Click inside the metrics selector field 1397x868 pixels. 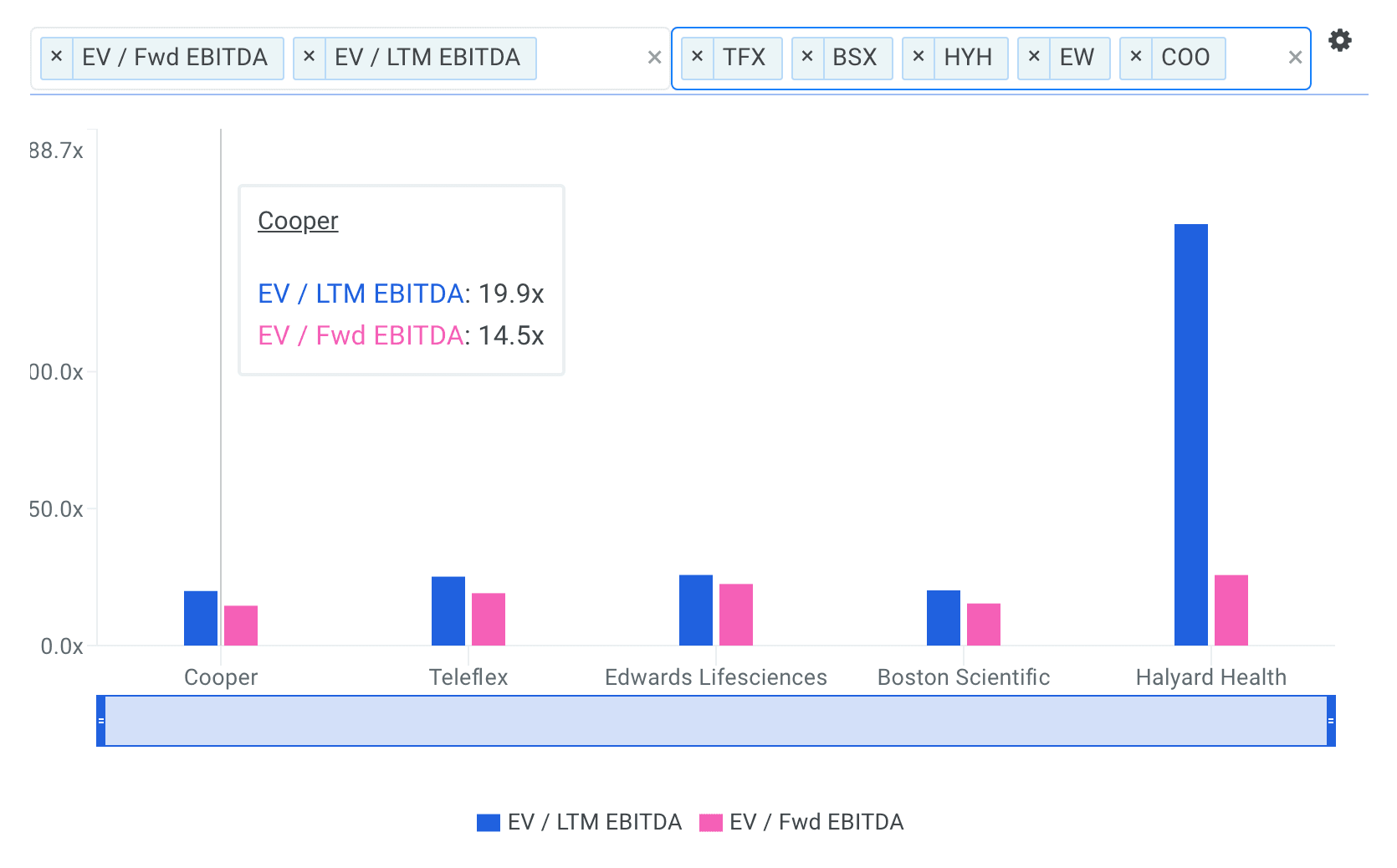(x=590, y=59)
